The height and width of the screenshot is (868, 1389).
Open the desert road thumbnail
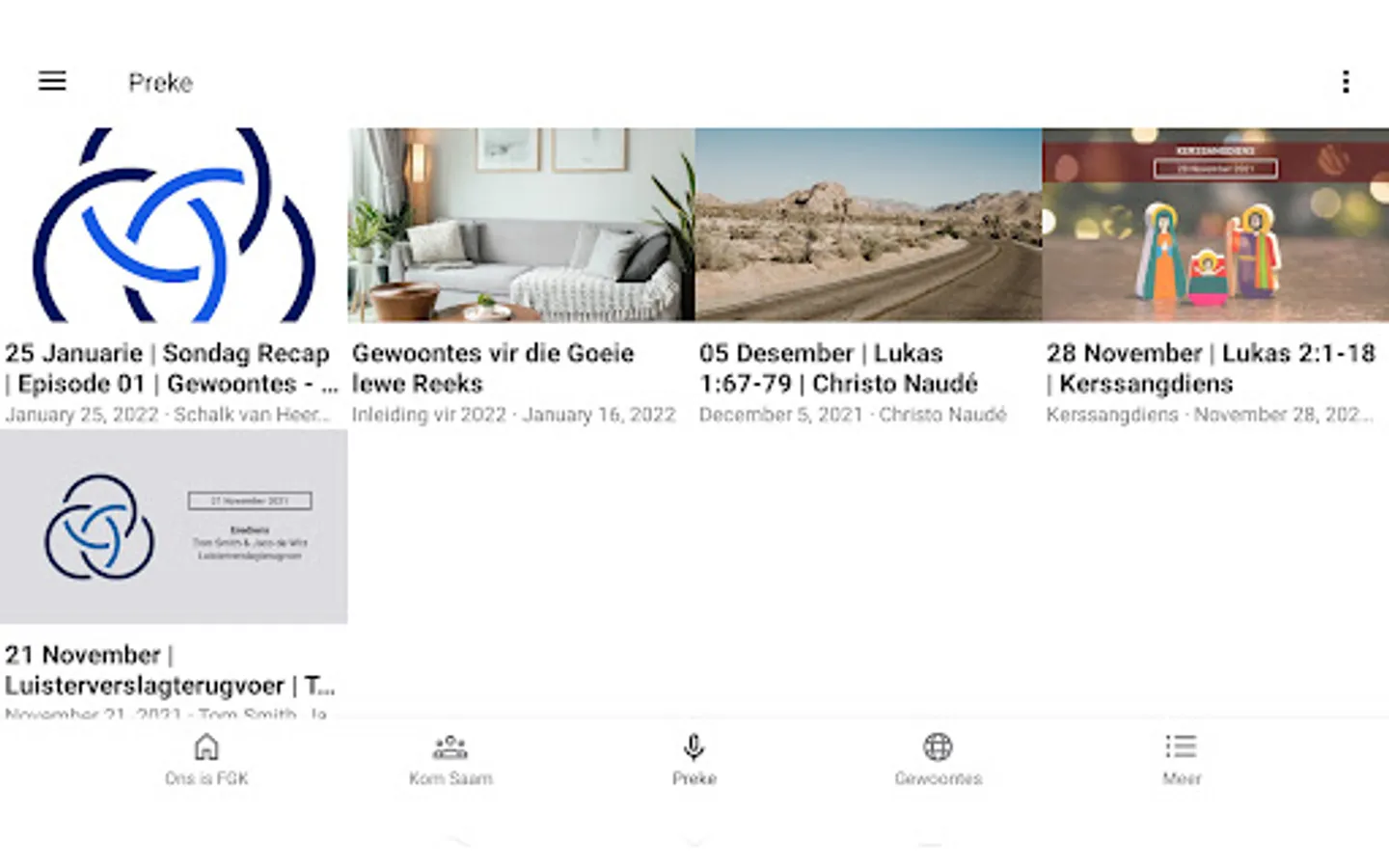click(868, 225)
